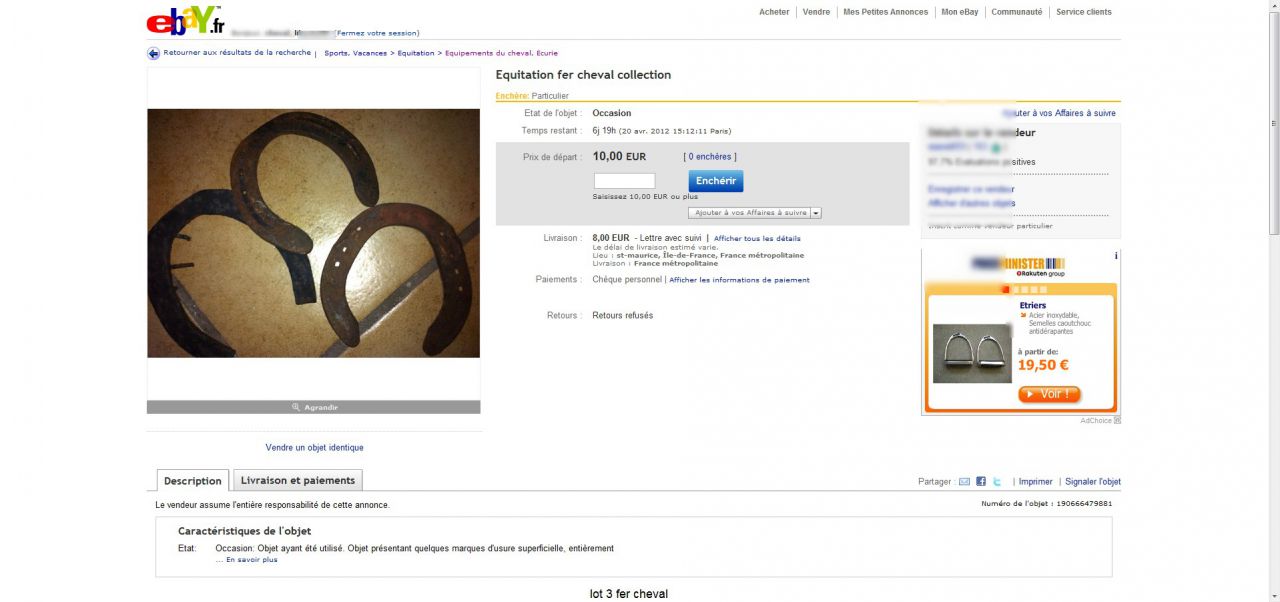Image resolution: width=1280 pixels, height=602 pixels.
Task: Select the Description tab
Action: tap(192, 481)
